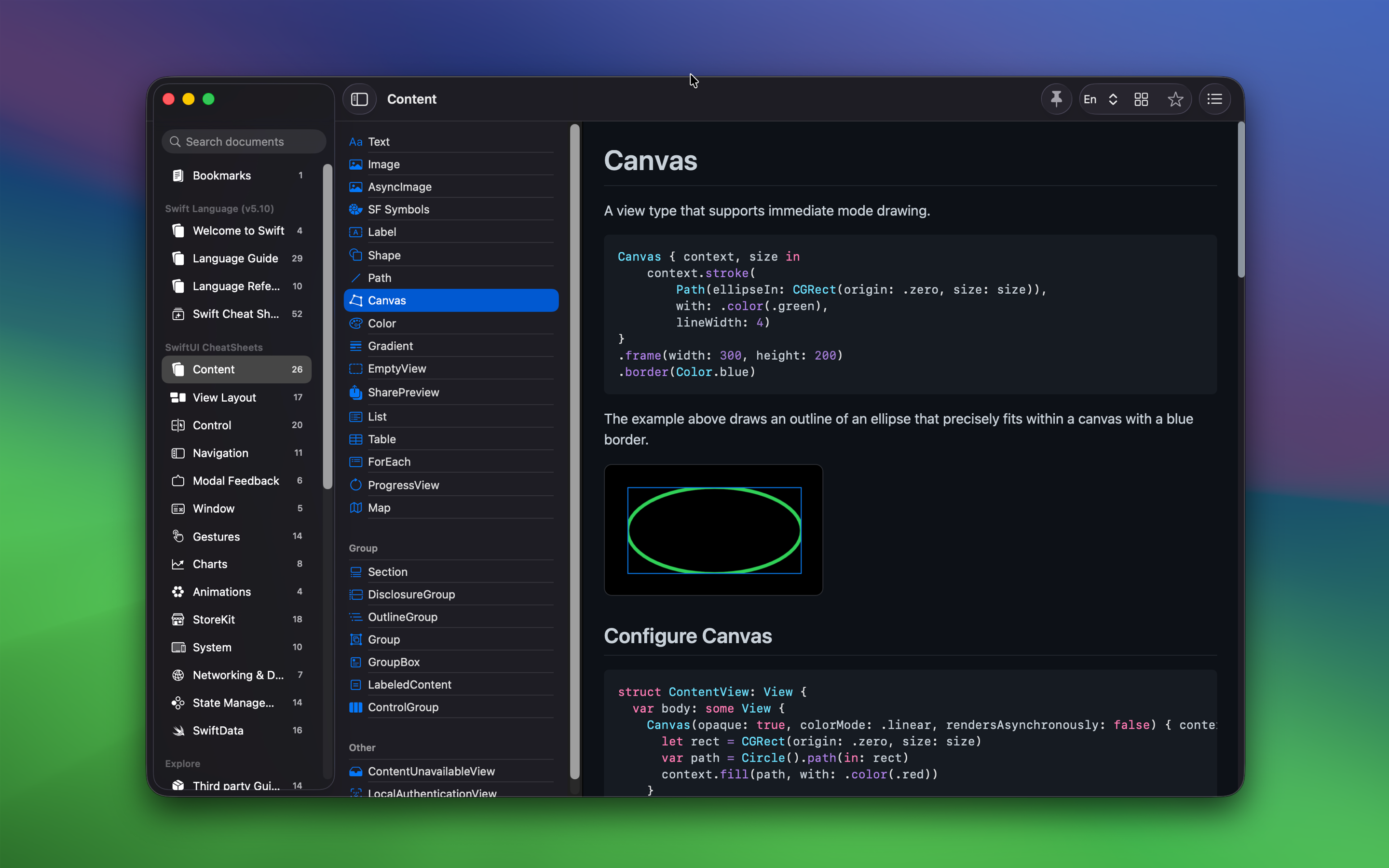Toggle the bookmark star icon
The image size is (1389, 868).
1175,99
